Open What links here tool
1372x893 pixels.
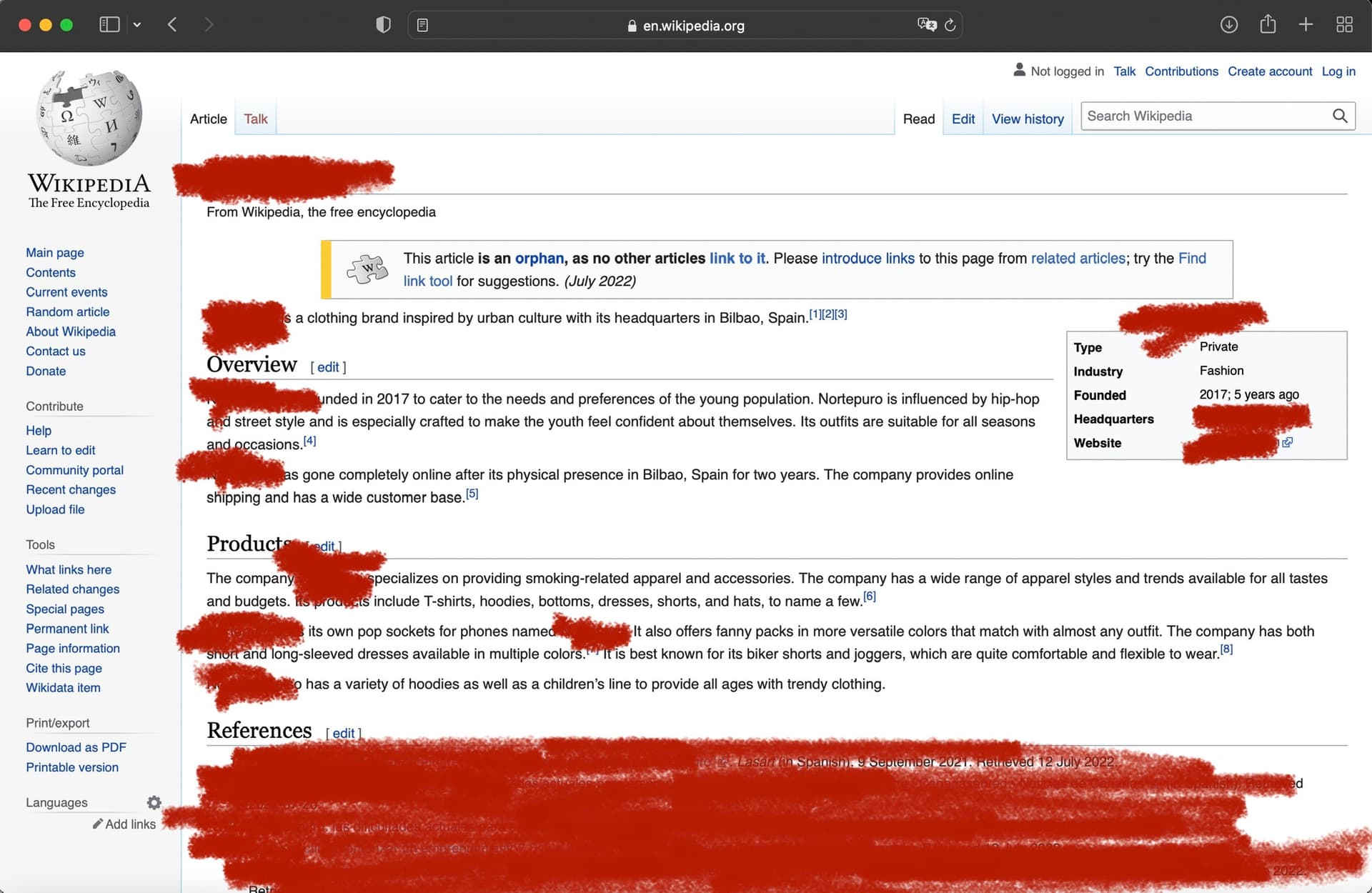click(x=69, y=569)
